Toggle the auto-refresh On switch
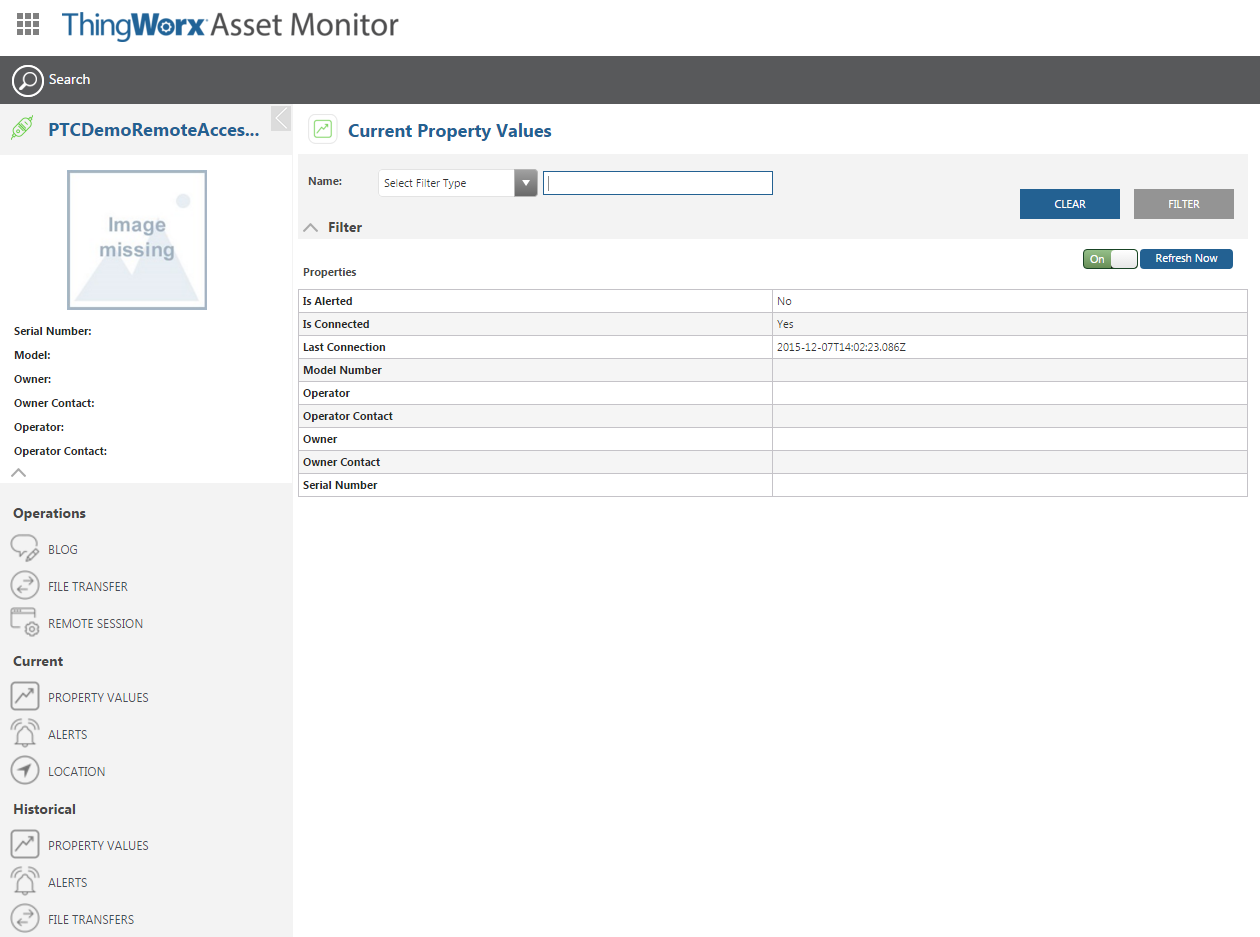Viewport: 1260px width, 937px height. tap(1110, 259)
